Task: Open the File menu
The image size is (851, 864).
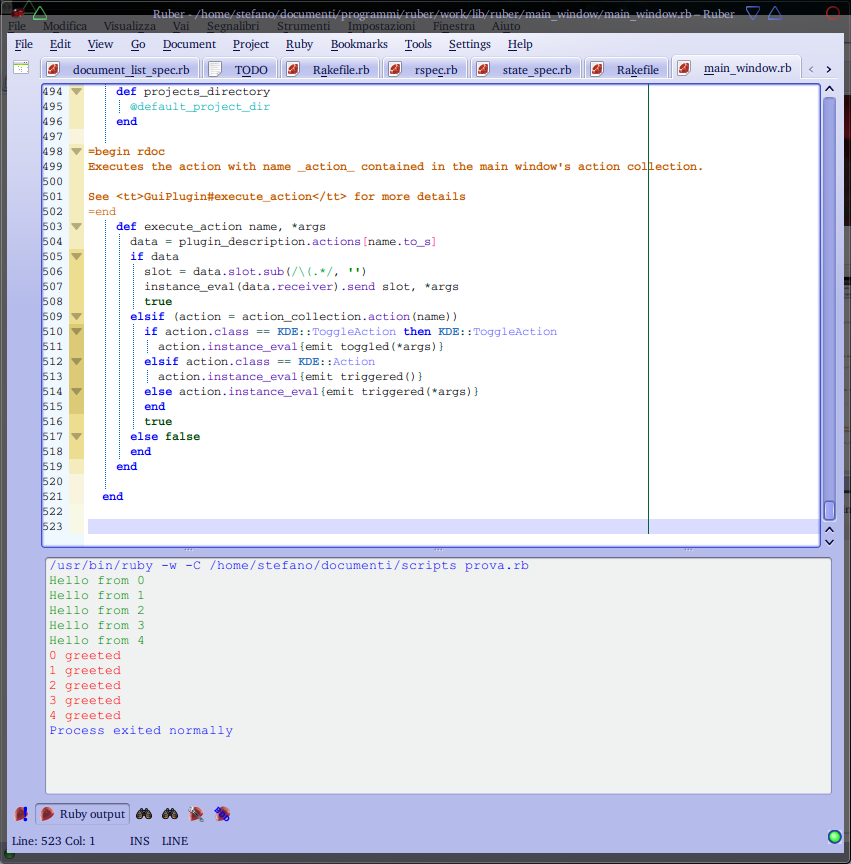Action: coord(24,44)
